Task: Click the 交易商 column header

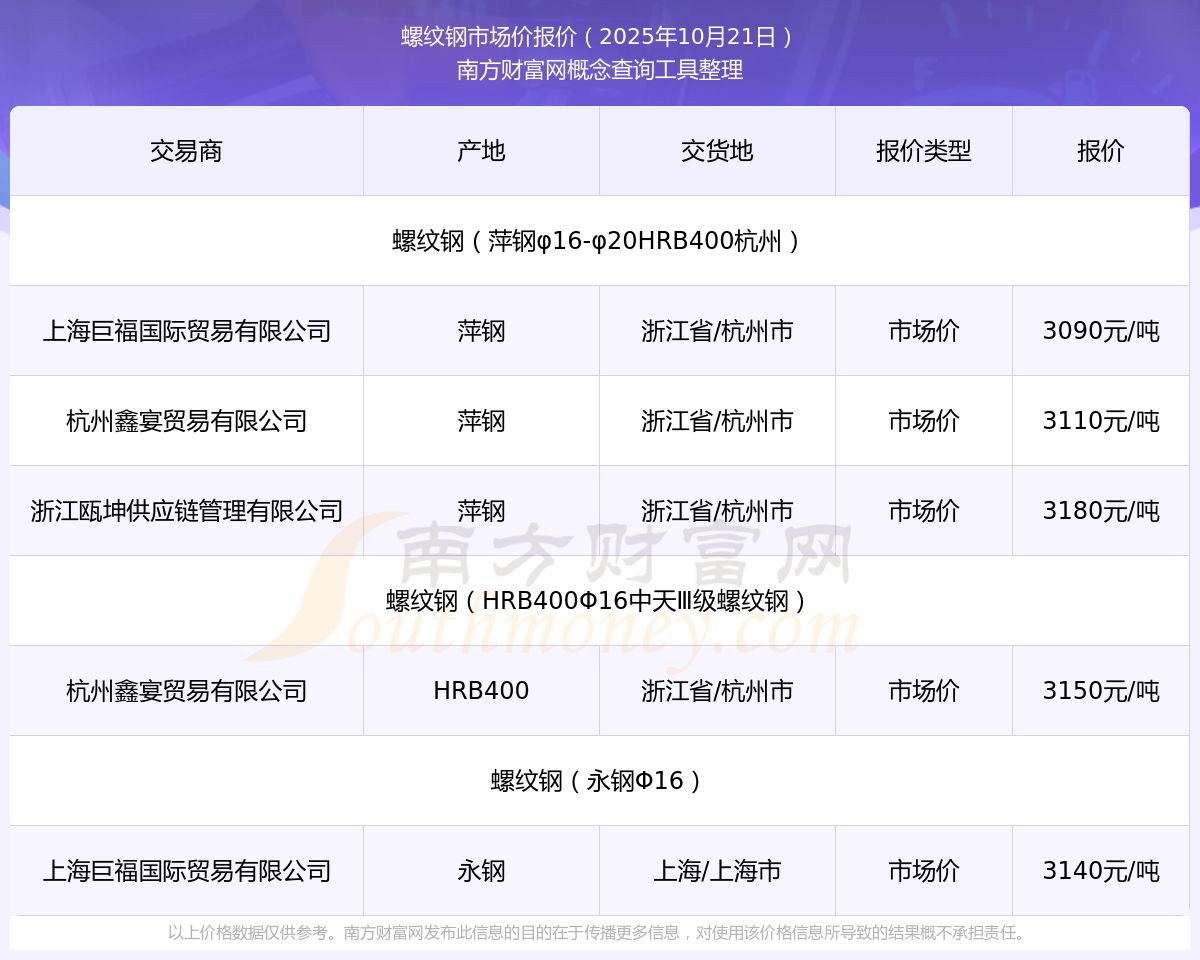Action: 186,151
